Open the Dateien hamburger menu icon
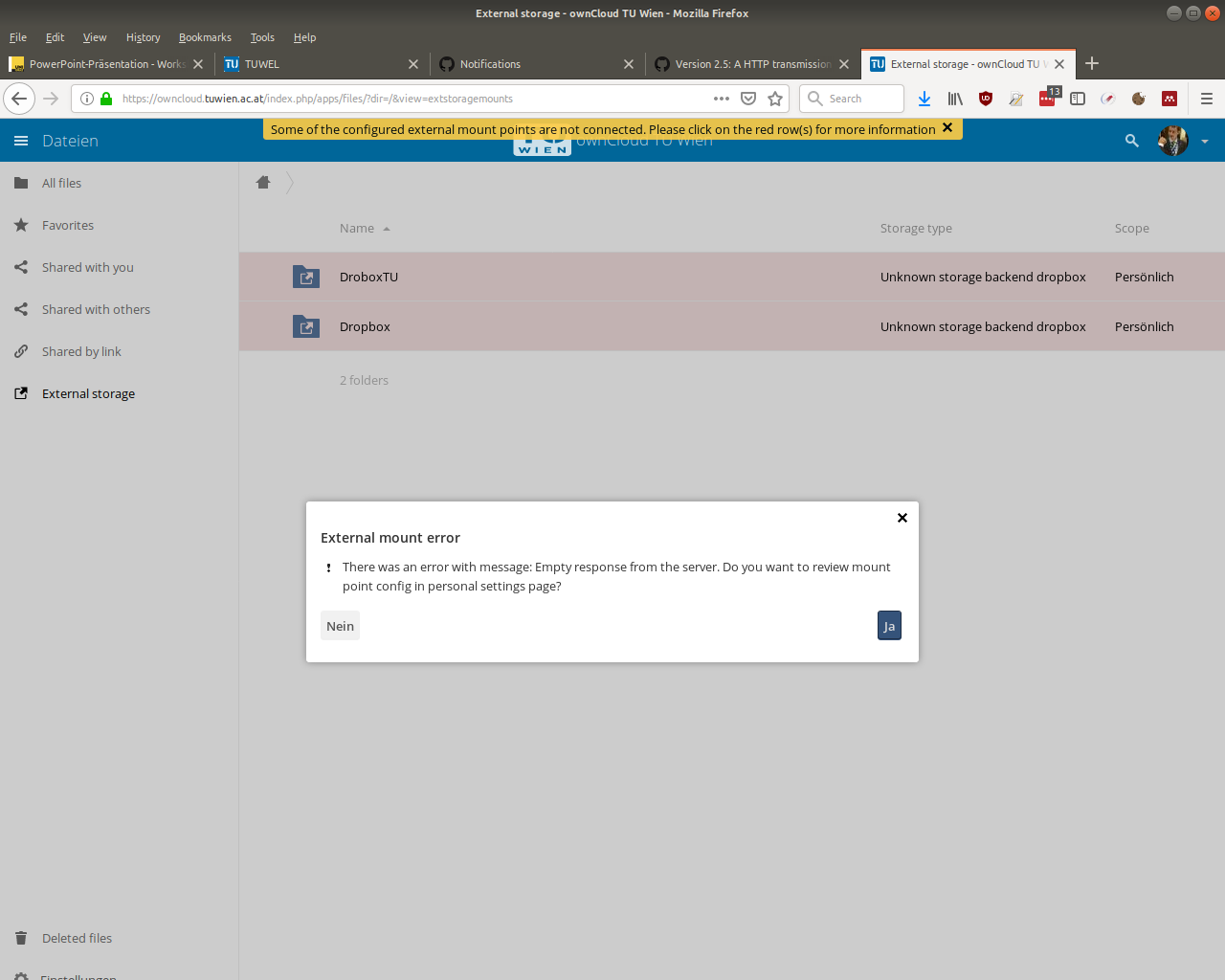 click(21, 141)
